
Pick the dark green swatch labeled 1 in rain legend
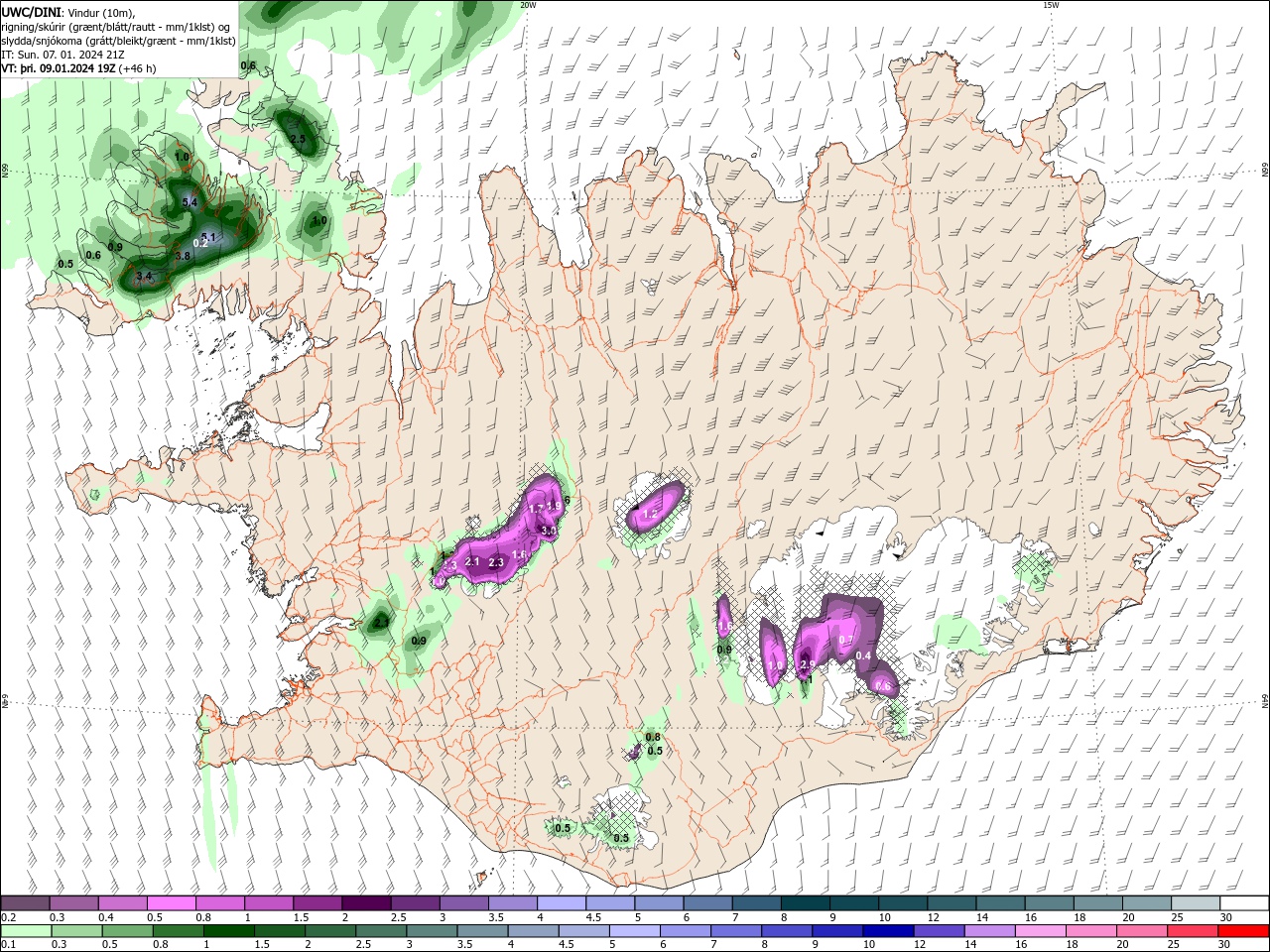pos(230,931)
